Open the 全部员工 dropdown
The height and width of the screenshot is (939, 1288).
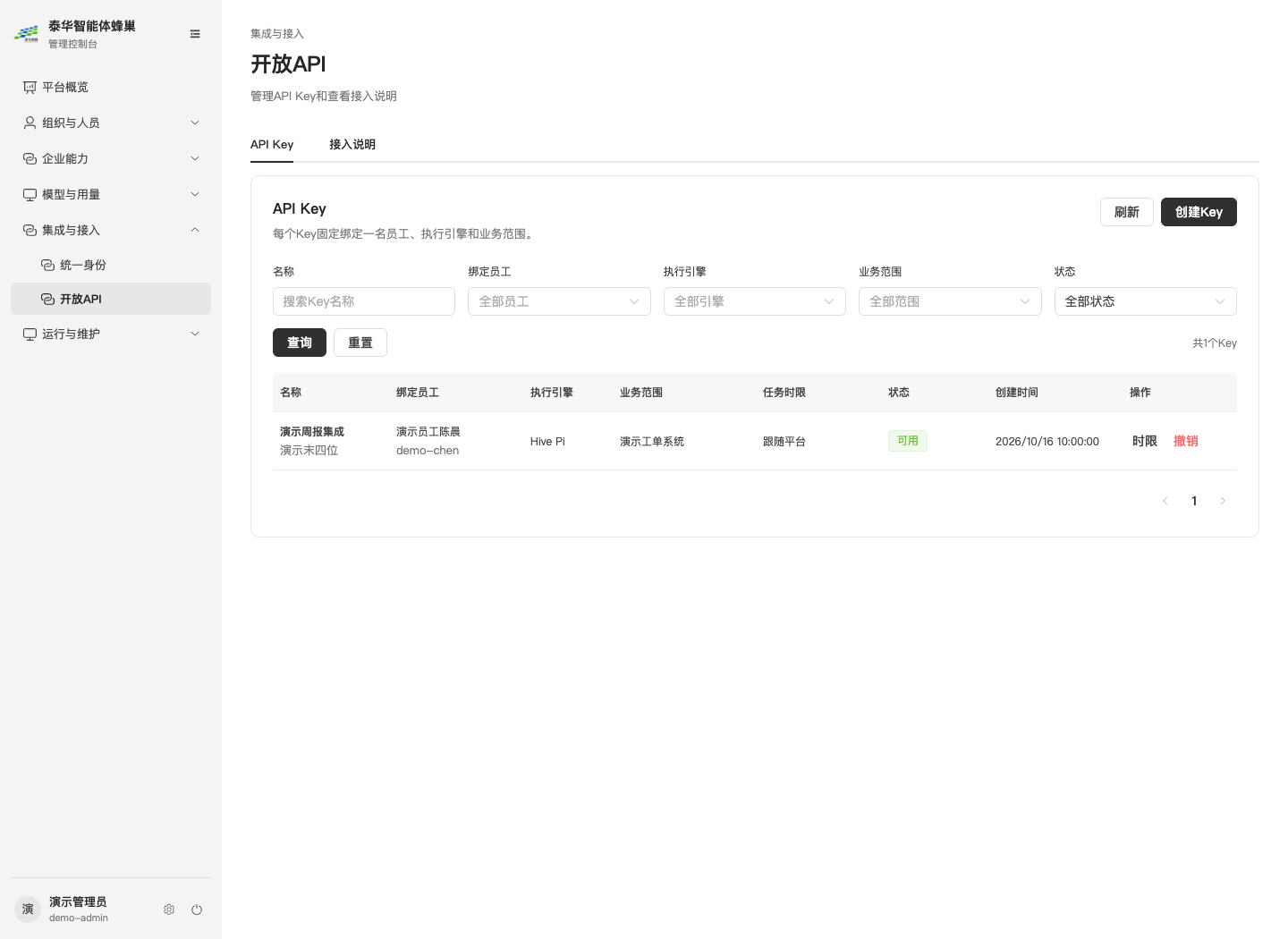click(559, 301)
